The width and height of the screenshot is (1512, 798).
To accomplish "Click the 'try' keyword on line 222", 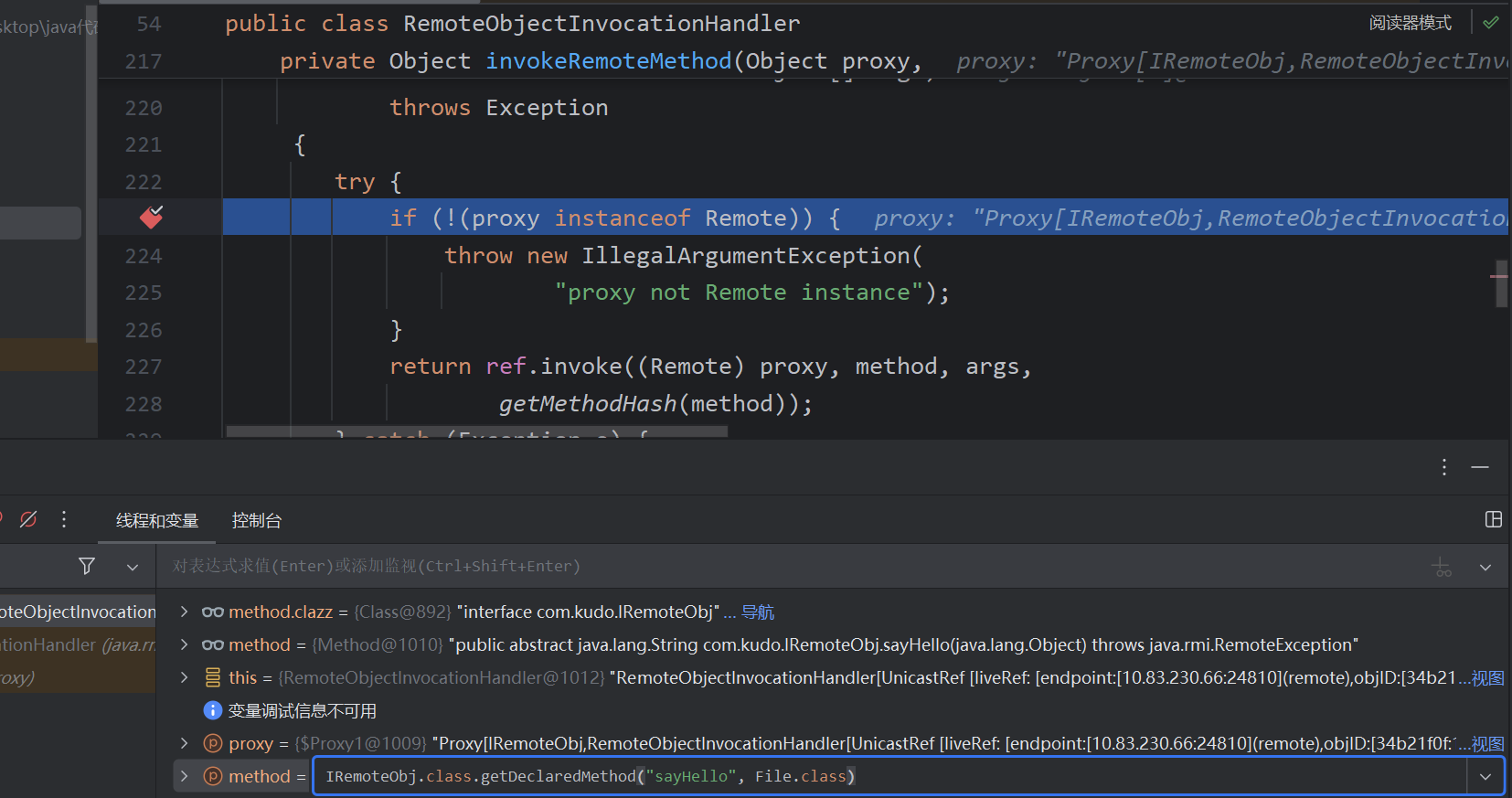I will pyautogui.click(x=355, y=182).
